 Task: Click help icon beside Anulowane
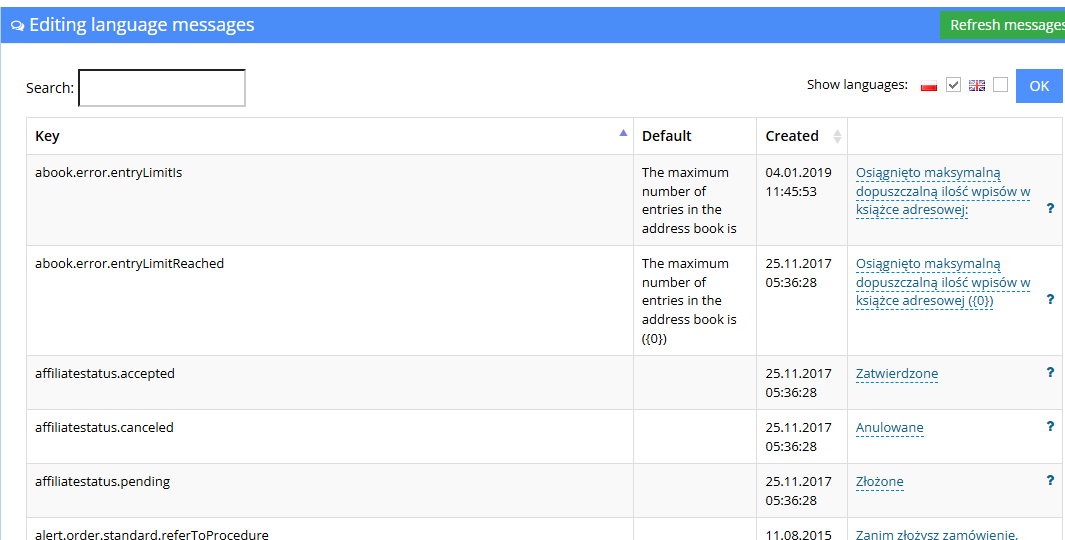pyautogui.click(x=1050, y=427)
